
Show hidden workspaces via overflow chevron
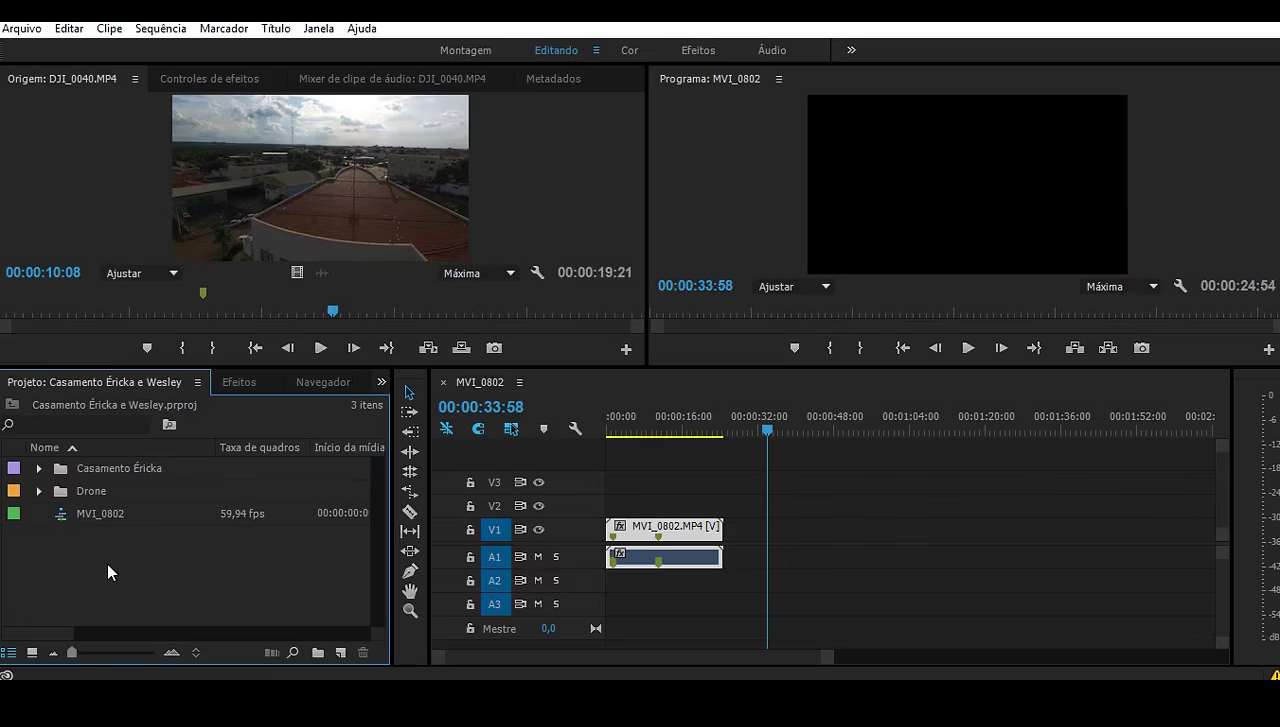851,50
